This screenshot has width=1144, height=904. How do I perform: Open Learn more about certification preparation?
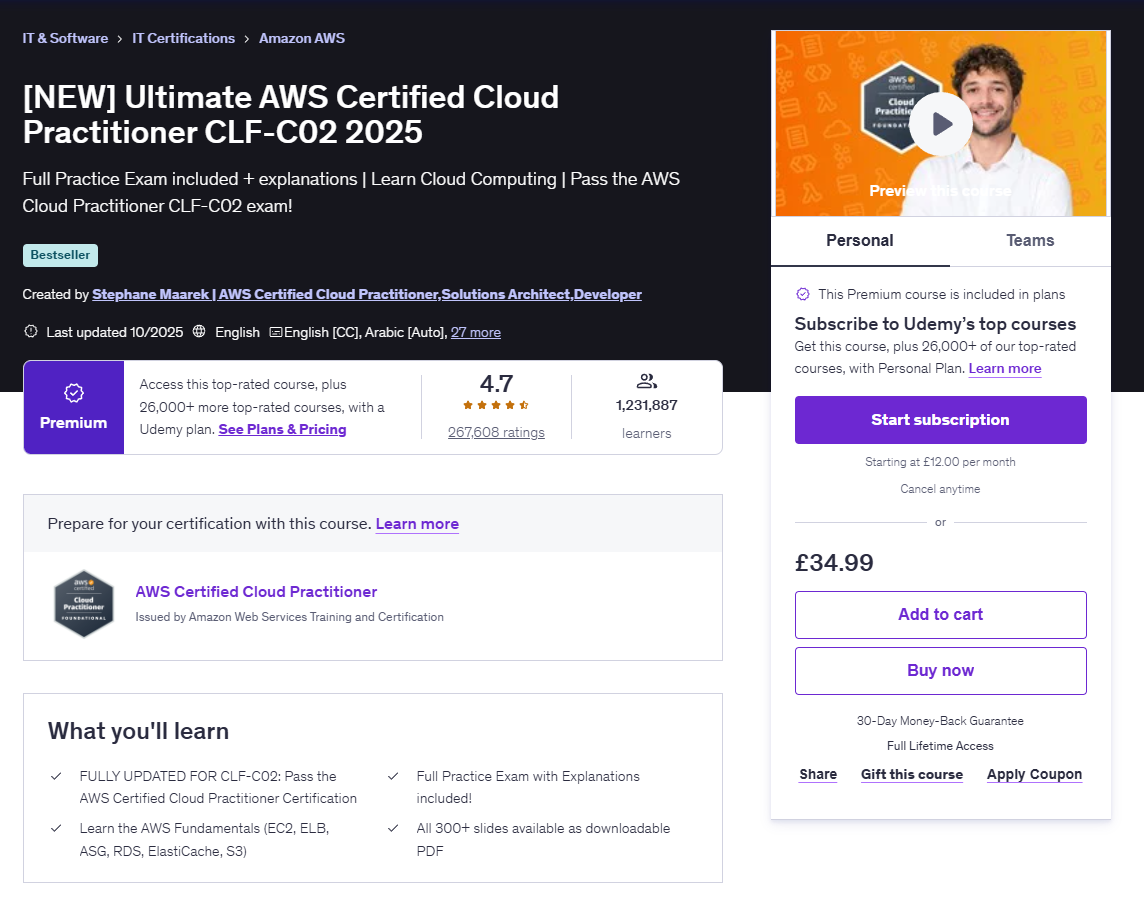point(417,524)
